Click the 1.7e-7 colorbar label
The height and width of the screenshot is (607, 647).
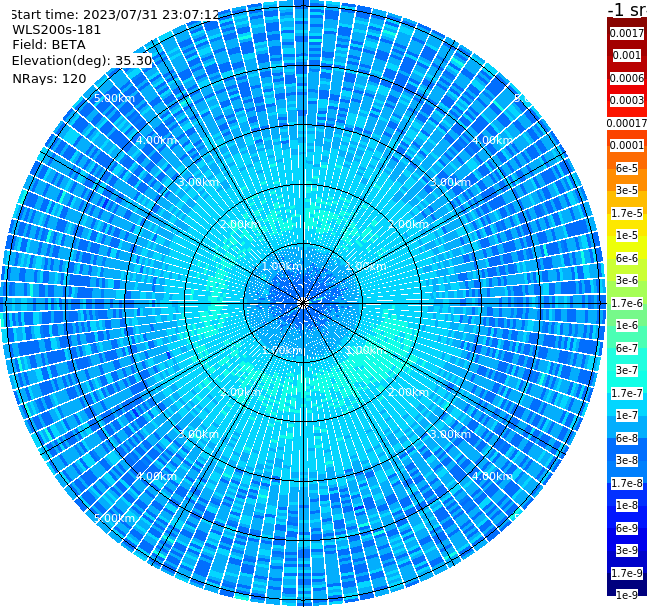point(627,393)
